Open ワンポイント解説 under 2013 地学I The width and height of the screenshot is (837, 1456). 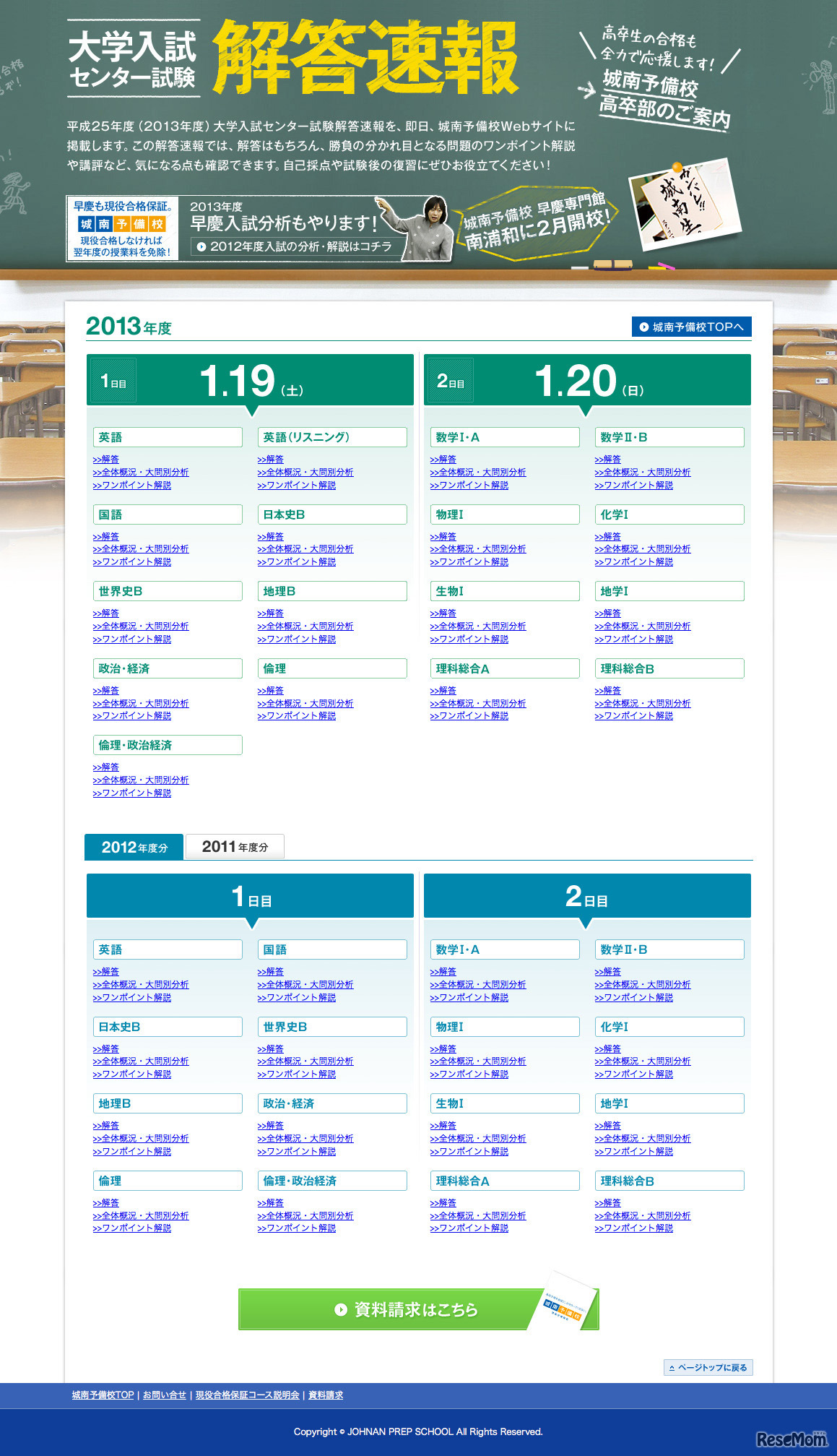633,639
